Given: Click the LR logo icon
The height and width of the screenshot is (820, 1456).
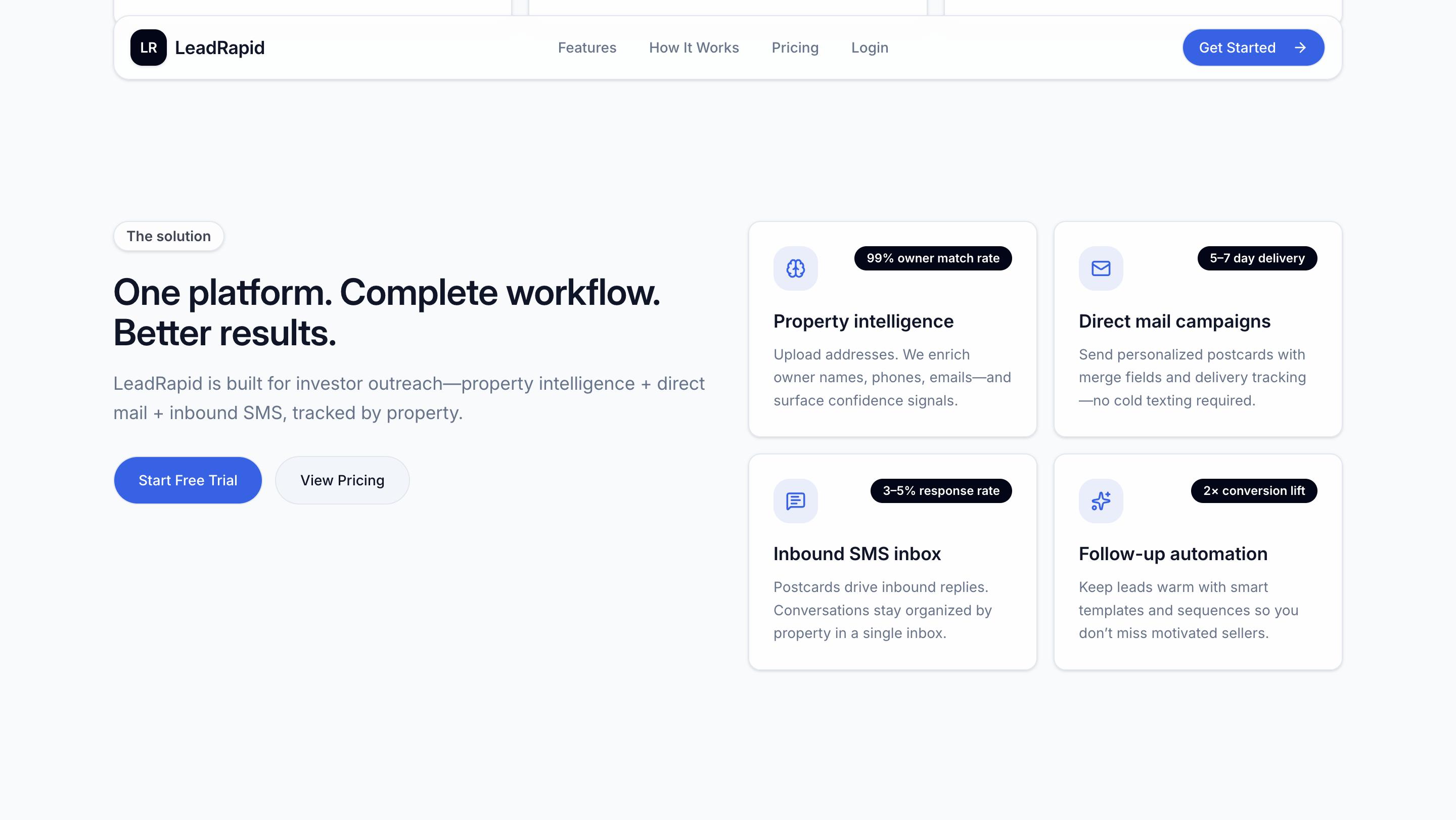Looking at the screenshot, I should pos(148,48).
